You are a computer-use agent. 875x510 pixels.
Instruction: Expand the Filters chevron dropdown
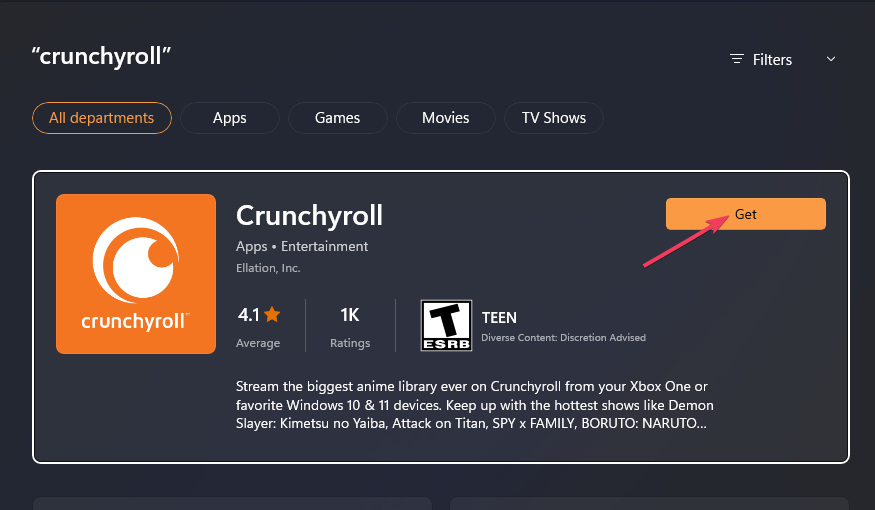pyautogui.click(x=830, y=60)
